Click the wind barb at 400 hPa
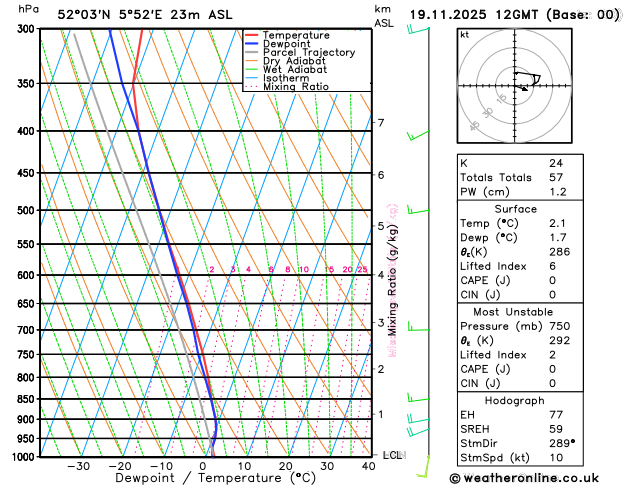This screenshot has height=486, width=629. [418, 135]
